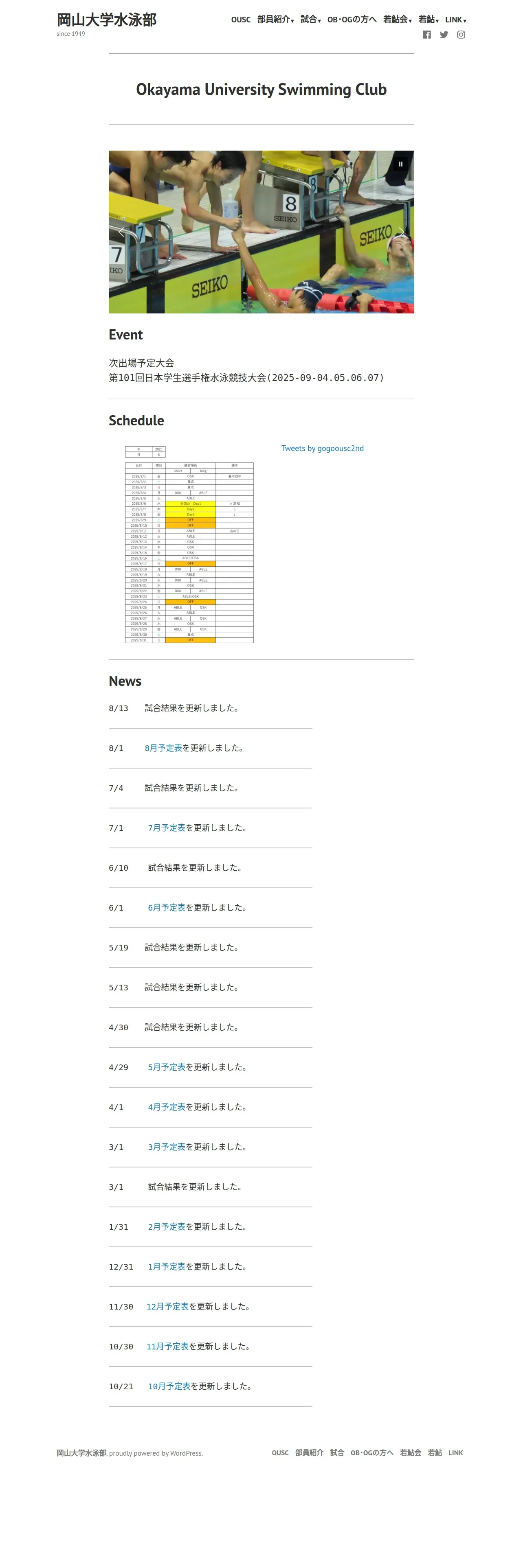Expand the LINK dropdown in top navigation
Image resolution: width=523 pixels, height=1568 pixels.
click(455, 20)
